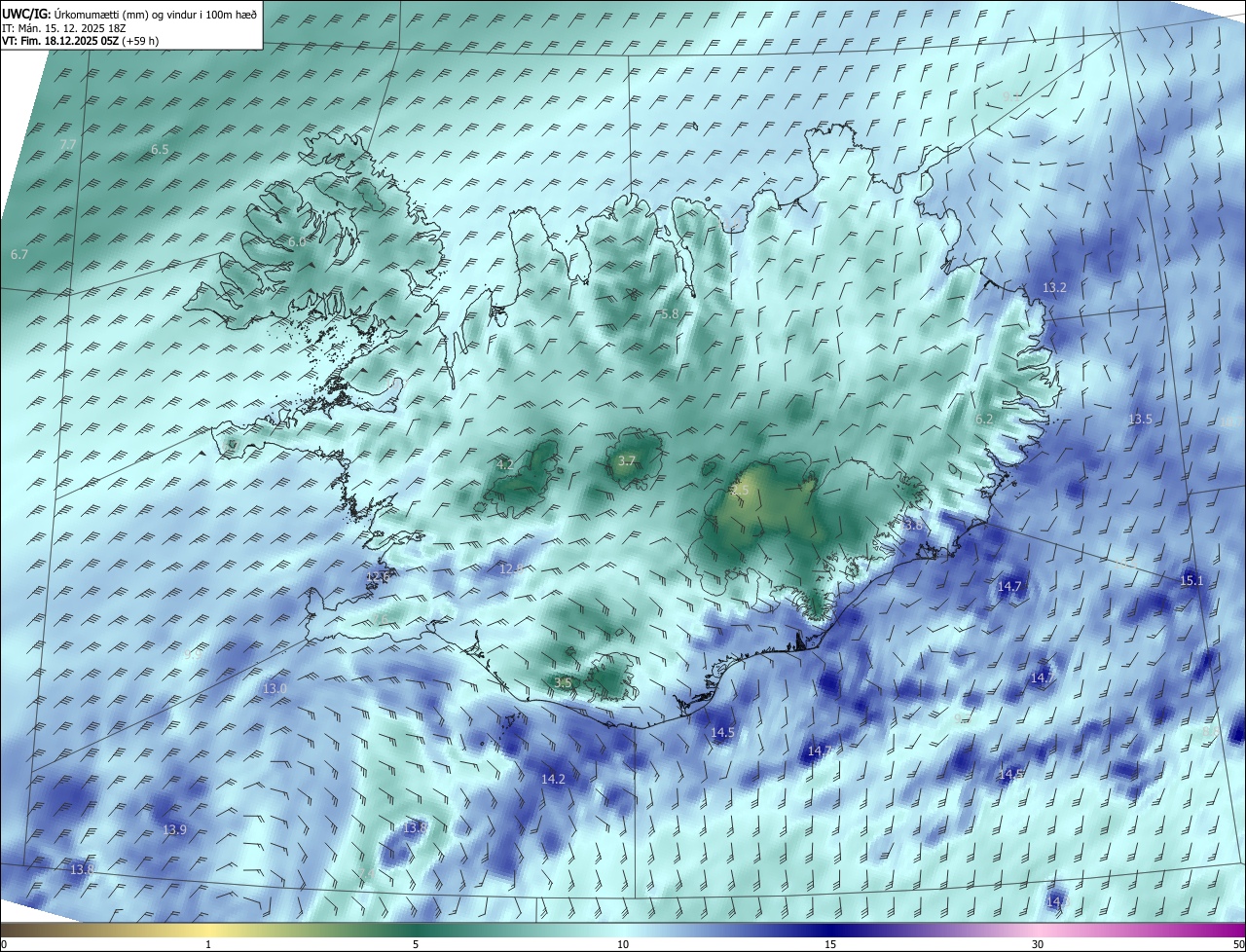1246x952 pixels.
Task: Click the 13.0 value label
Action: click(275, 689)
